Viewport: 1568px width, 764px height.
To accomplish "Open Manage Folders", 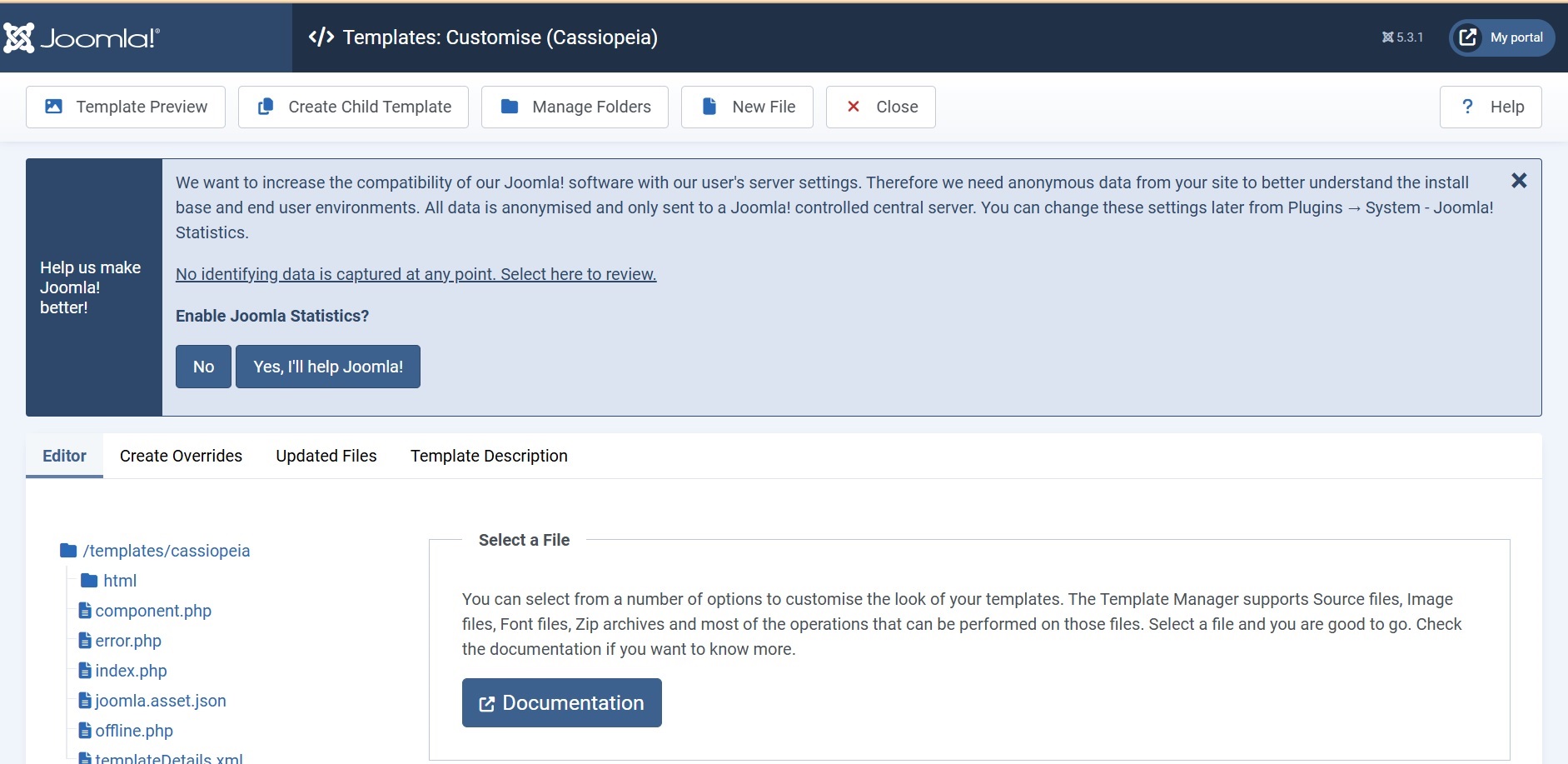I will pyautogui.click(x=575, y=107).
